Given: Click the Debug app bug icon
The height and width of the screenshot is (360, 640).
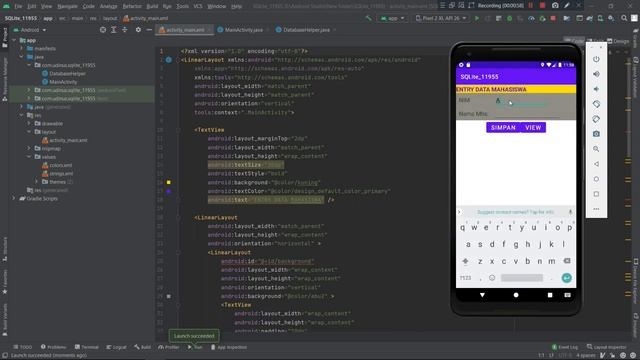Looking at the screenshot, I should [x=509, y=18].
